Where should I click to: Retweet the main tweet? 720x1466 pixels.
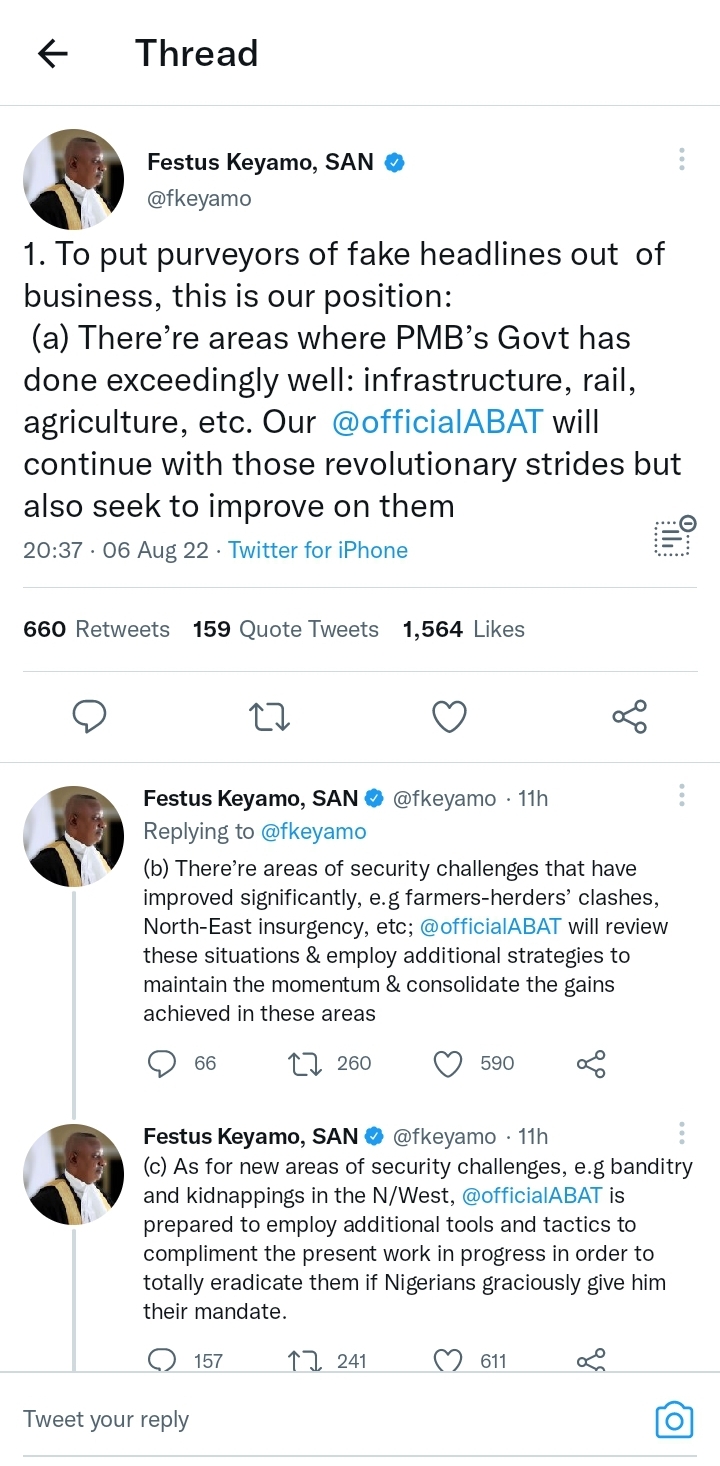point(269,716)
